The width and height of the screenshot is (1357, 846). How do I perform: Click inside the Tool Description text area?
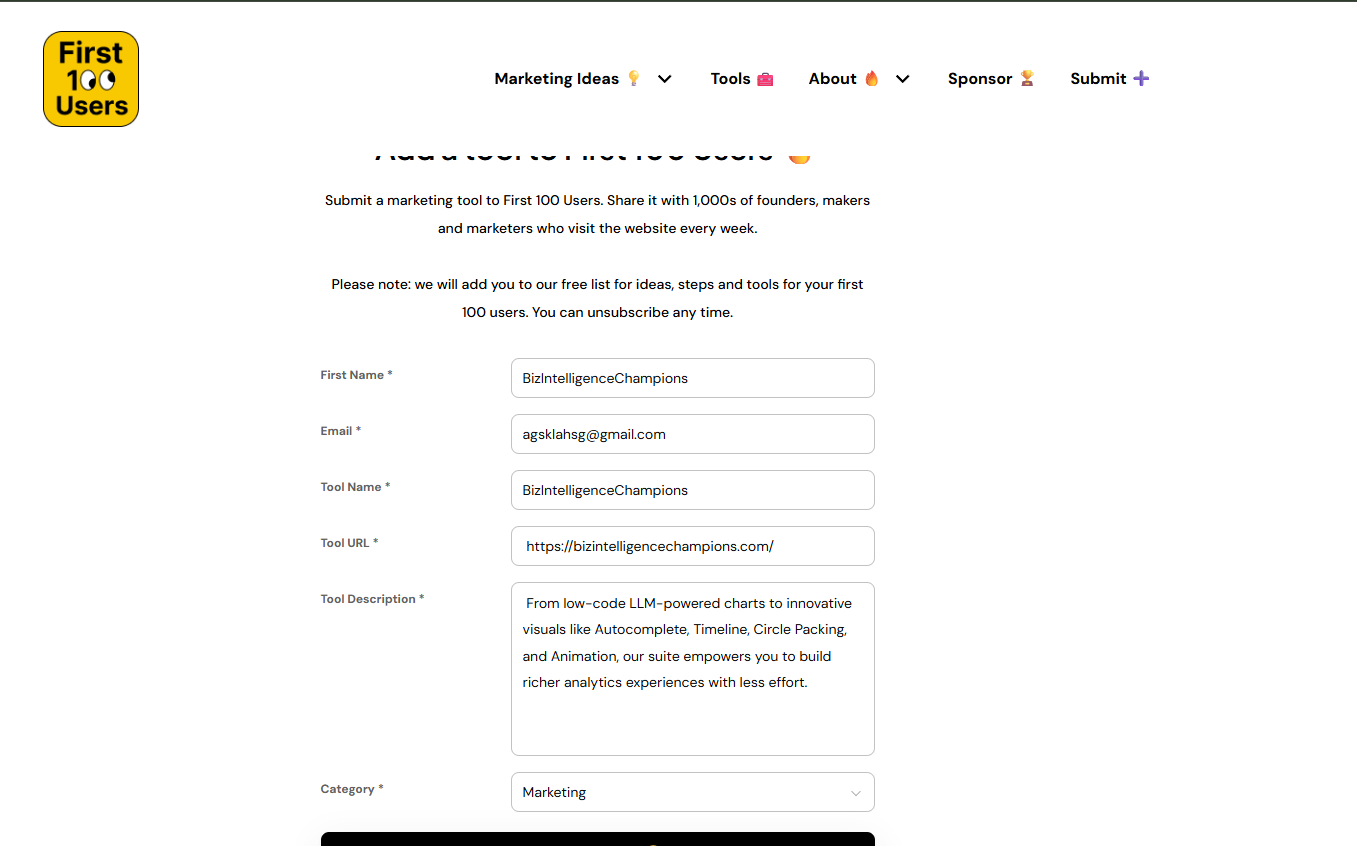[x=692, y=669]
